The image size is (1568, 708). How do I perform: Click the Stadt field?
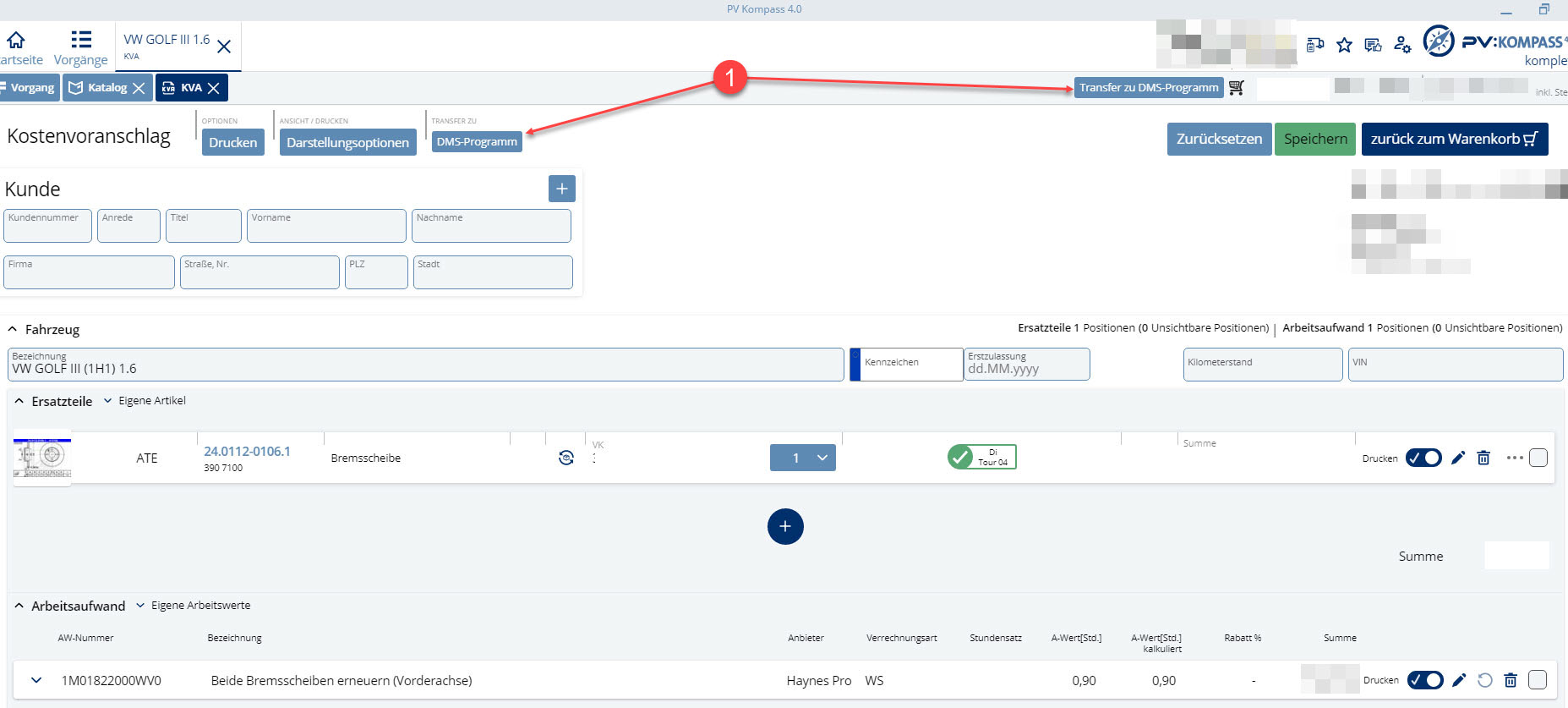[493, 272]
